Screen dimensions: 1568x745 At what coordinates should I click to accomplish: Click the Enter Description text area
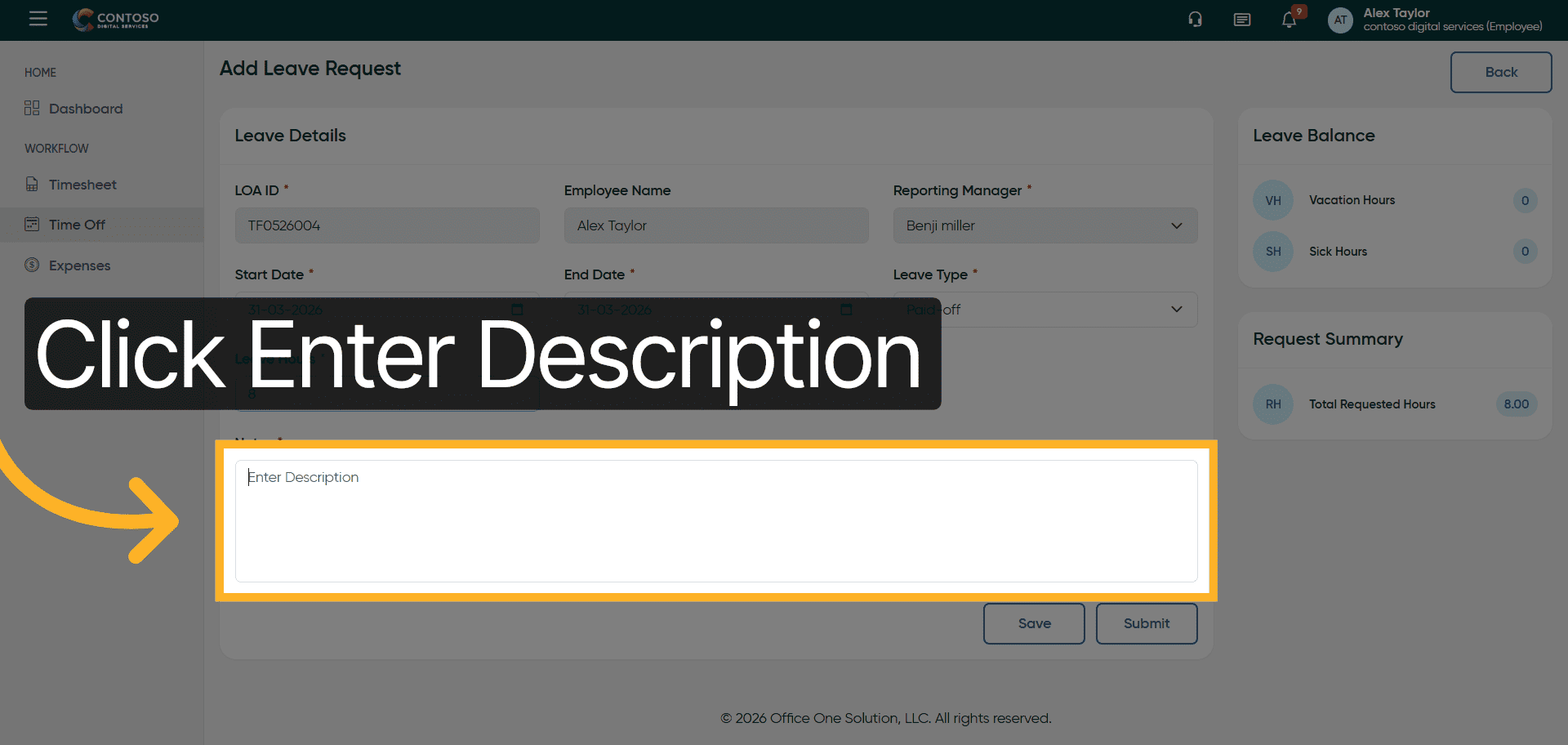[715, 520]
